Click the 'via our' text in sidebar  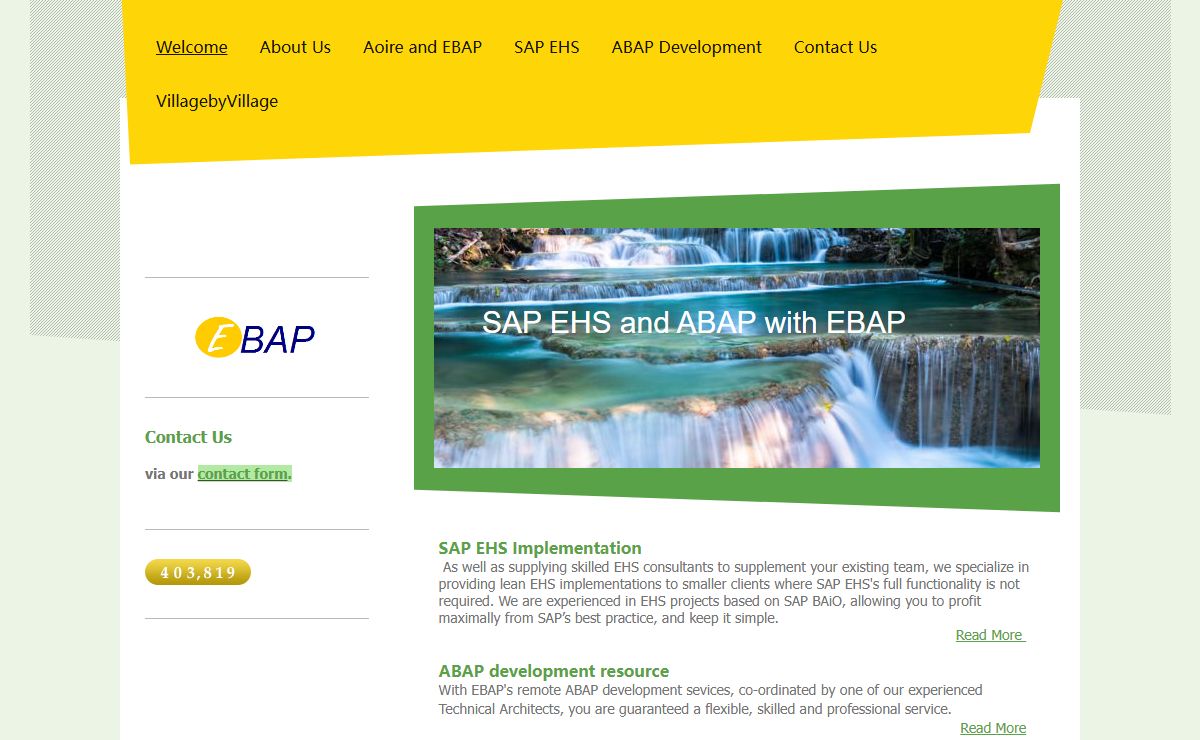pos(169,474)
